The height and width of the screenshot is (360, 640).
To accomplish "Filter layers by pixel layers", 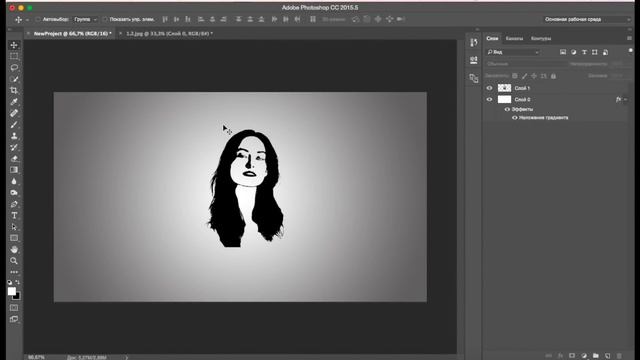I will click(563, 52).
